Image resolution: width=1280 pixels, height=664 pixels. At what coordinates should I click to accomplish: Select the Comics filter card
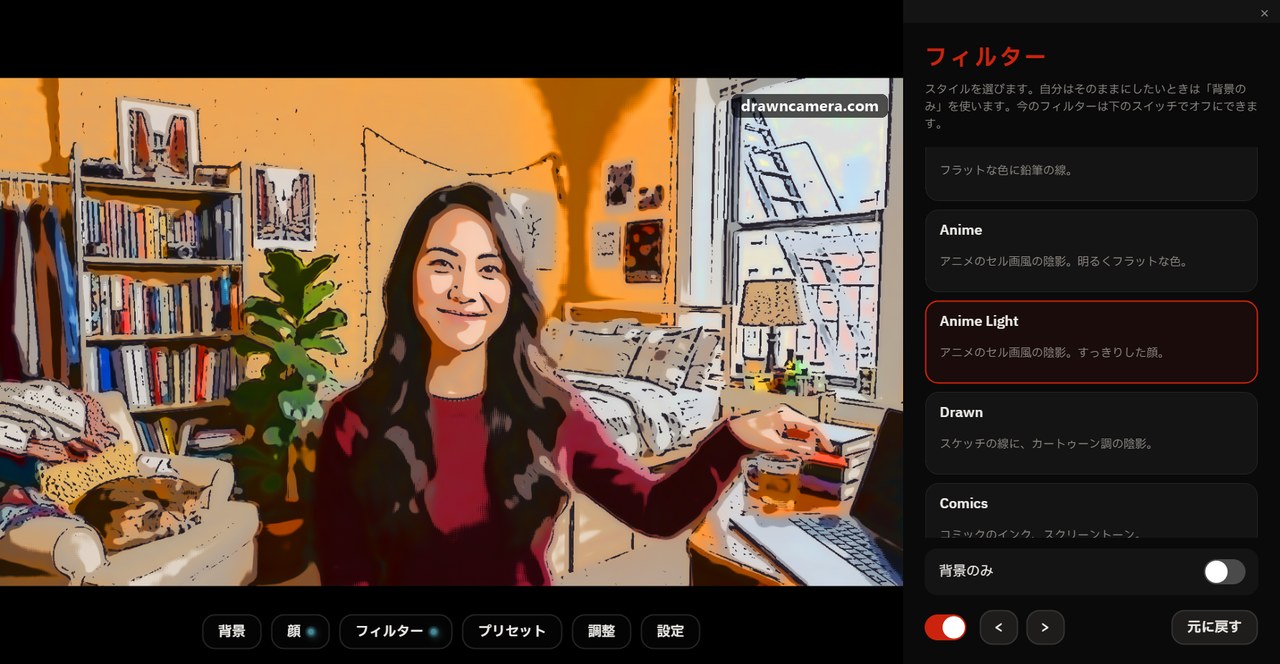pyautogui.click(x=1091, y=511)
